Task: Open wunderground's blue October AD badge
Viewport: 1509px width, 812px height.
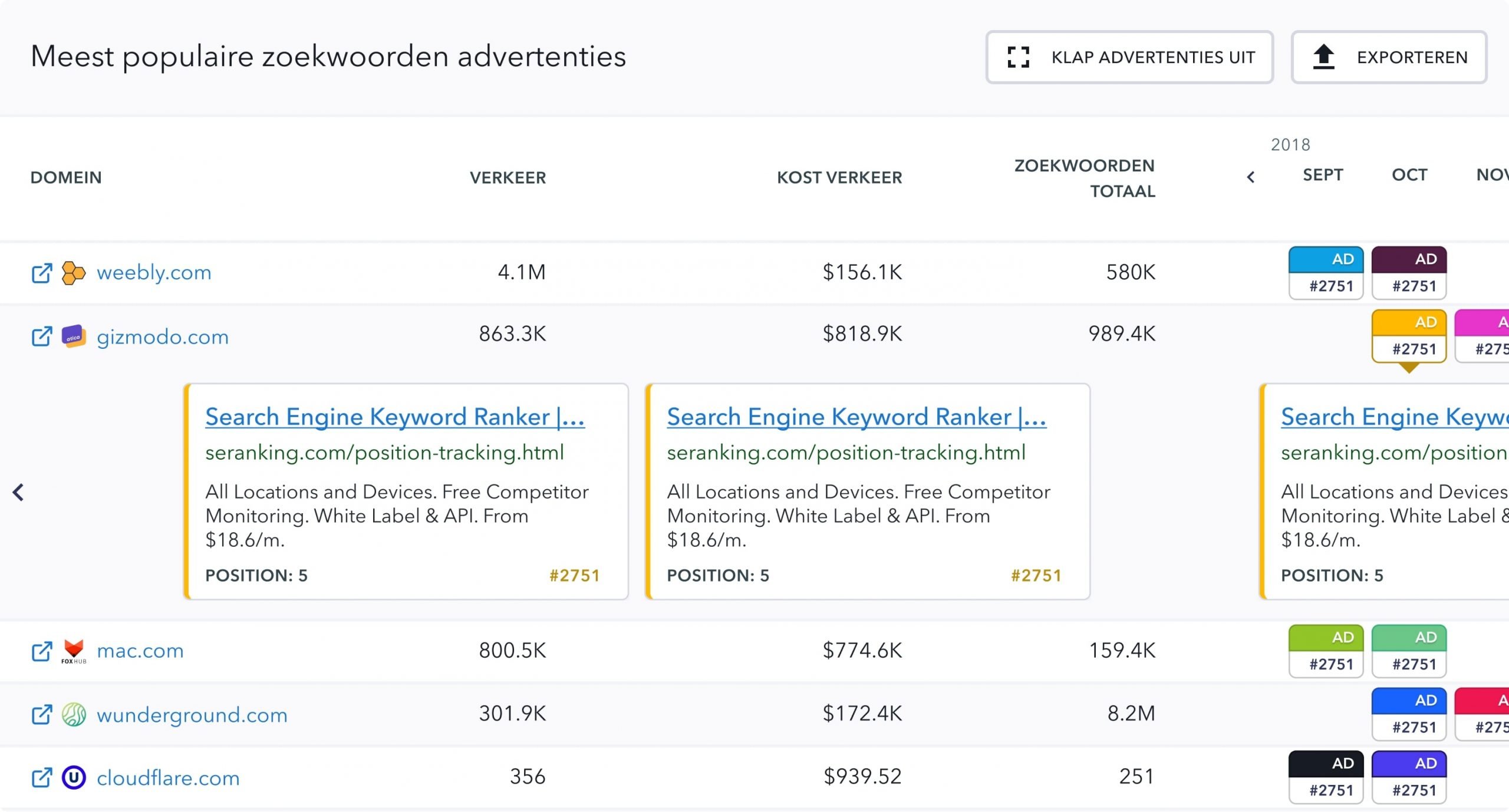Action: coord(1408,714)
